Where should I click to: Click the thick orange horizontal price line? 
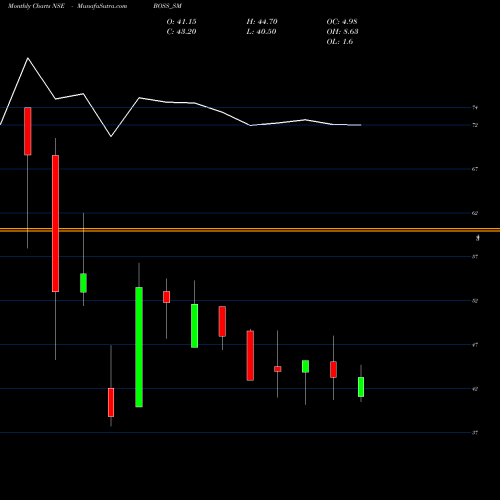click(x=250, y=230)
